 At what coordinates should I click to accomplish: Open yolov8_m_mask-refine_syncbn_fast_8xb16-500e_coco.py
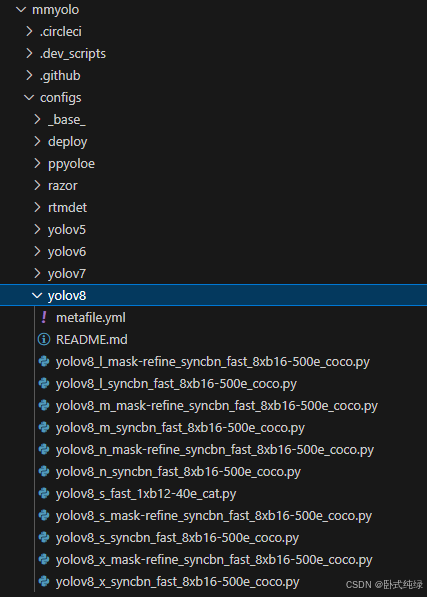coord(217,406)
